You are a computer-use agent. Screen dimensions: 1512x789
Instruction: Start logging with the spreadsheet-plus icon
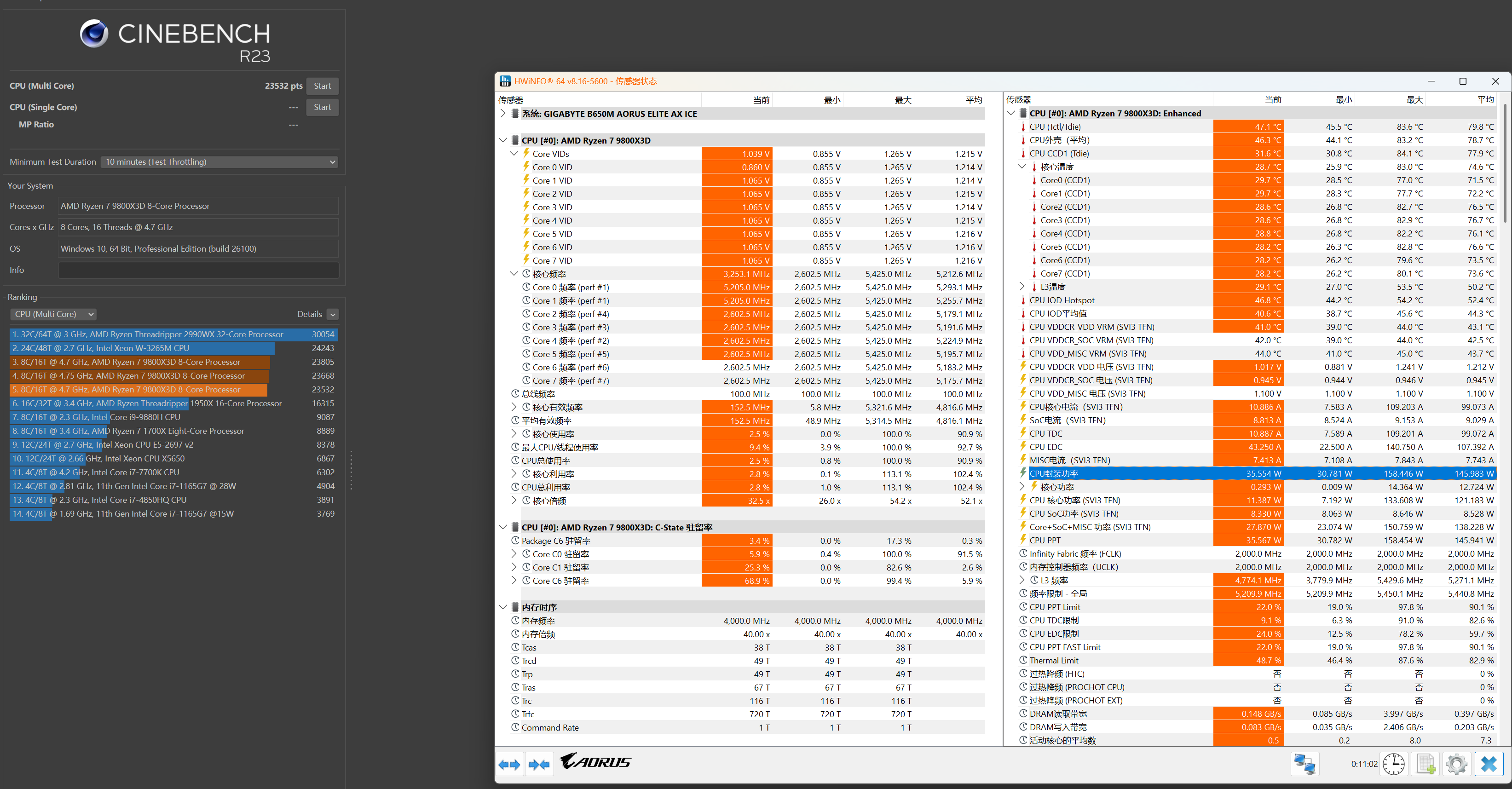click(1425, 764)
